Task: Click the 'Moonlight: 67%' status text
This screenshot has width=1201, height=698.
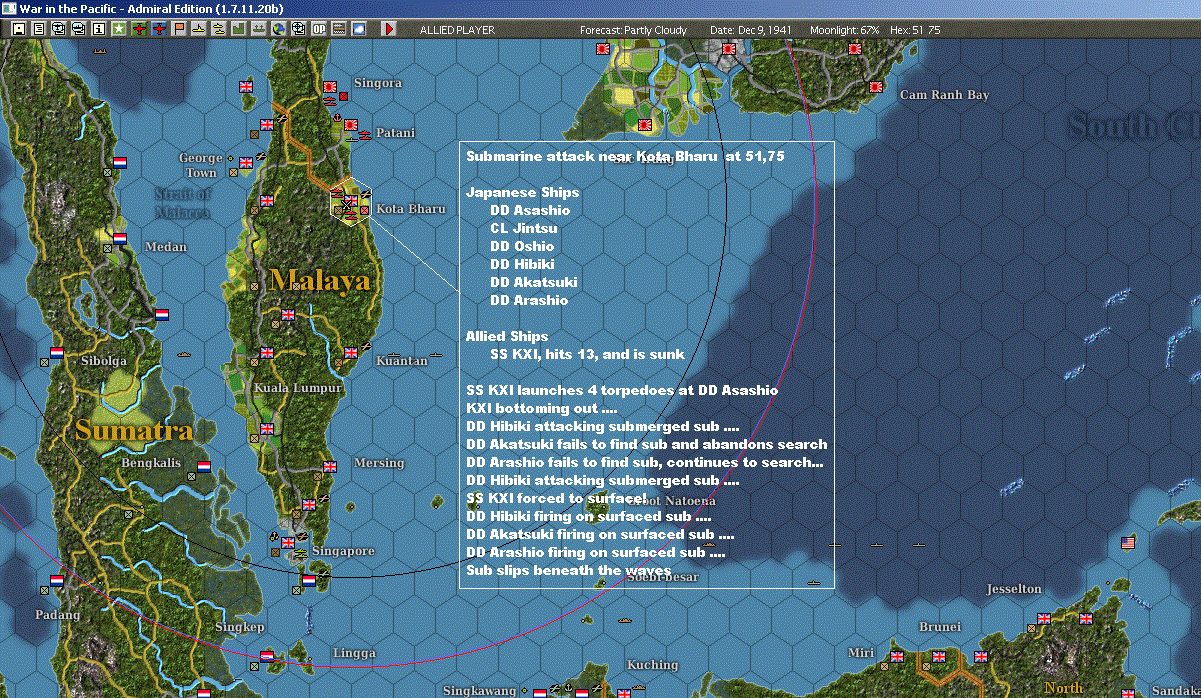Action: click(x=845, y=30)
